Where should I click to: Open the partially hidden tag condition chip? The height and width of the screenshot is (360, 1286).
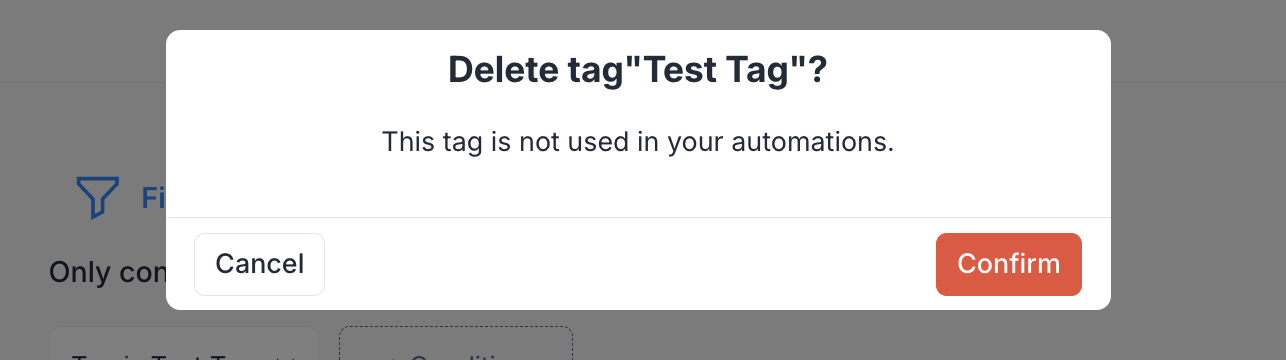(x=183, y=343)
